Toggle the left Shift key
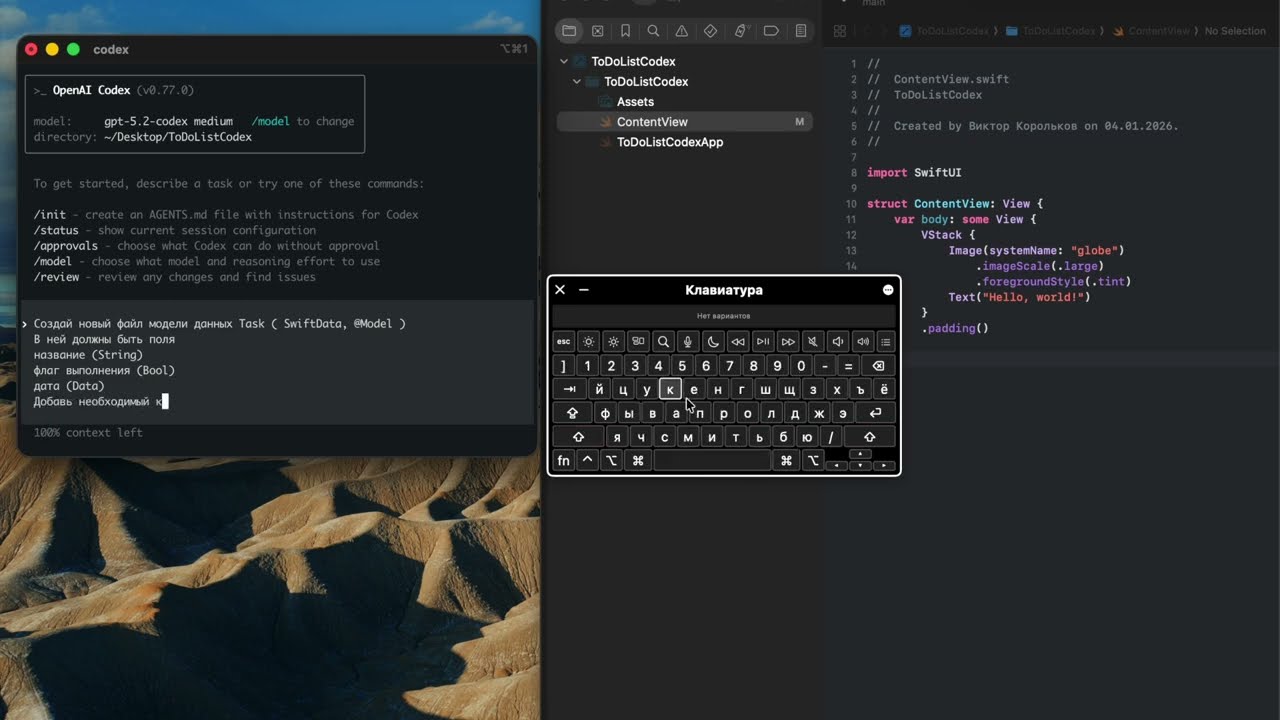This screenshot has width=1280, height=720. pos(578,437)
